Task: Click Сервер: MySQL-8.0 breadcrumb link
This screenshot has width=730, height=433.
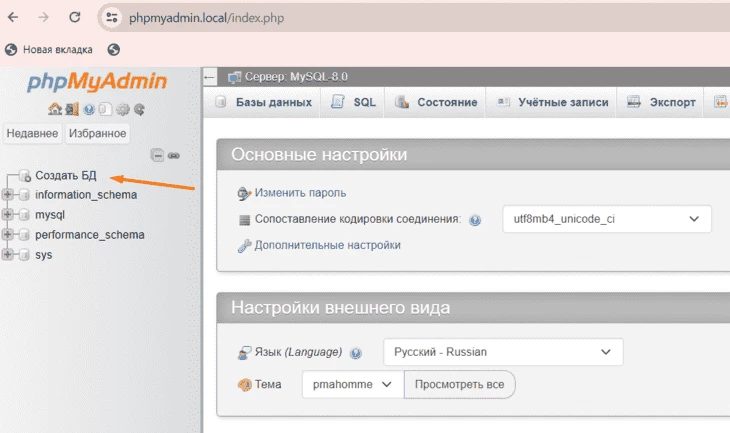Action: 296,77
